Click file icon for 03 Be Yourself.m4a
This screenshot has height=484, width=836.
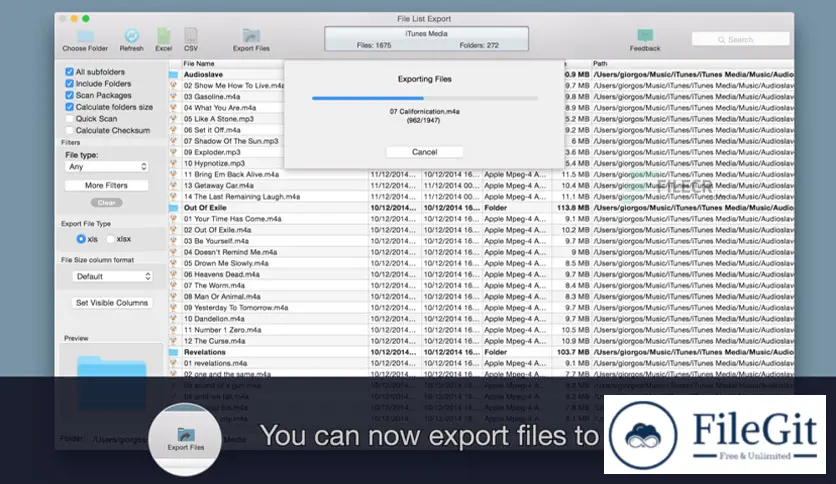click(174, 241)
